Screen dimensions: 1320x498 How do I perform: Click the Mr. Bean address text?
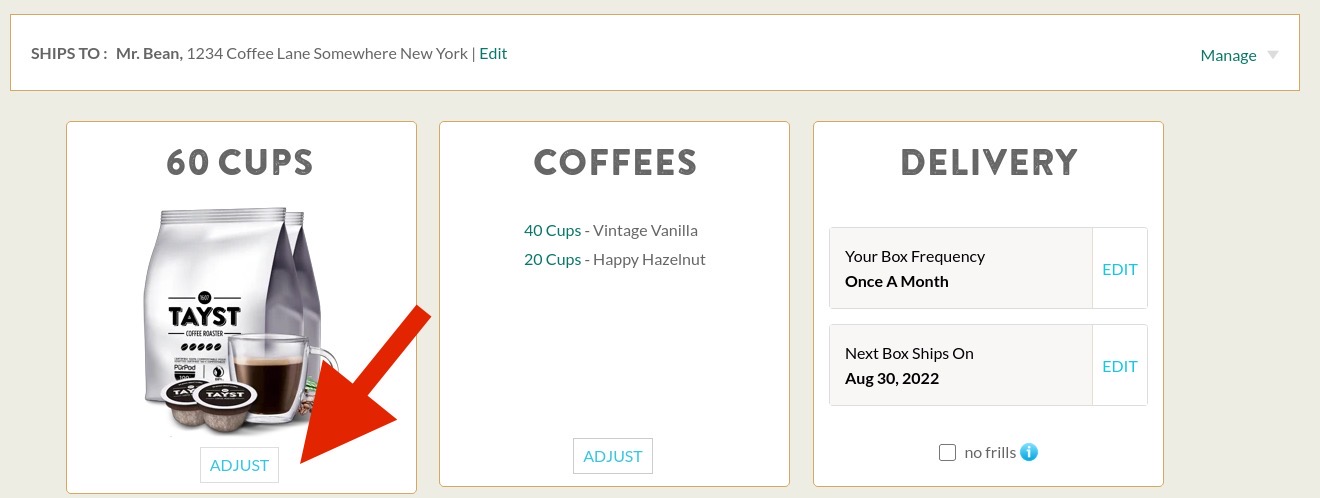tap(291, 53)
